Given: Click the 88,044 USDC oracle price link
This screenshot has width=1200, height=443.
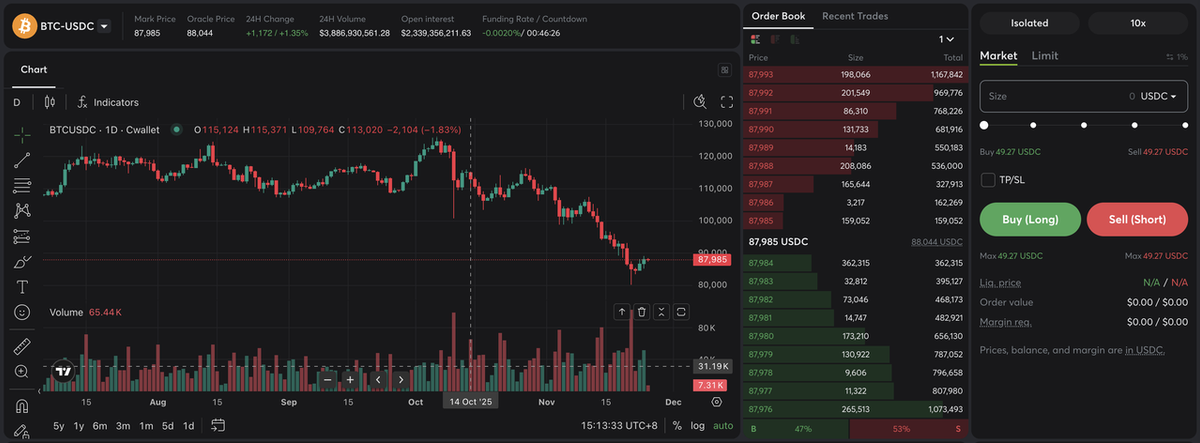Looking at the screenshot, I should click(x=936, y=242).
